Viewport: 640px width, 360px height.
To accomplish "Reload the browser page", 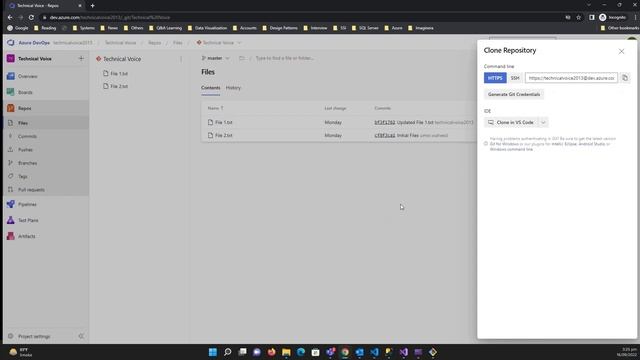I will coord(31,18).
